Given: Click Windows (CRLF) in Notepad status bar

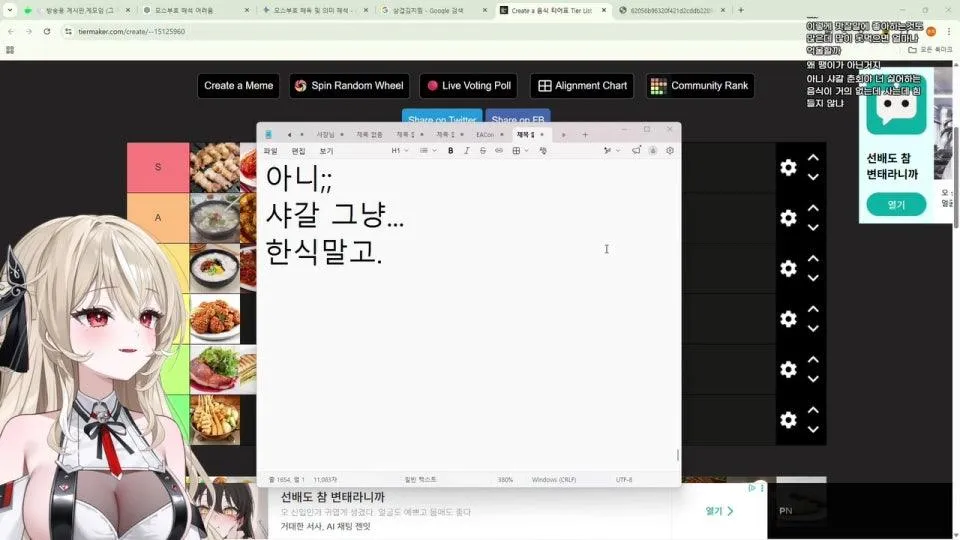Looking at the screenshot, I should 553,479.
